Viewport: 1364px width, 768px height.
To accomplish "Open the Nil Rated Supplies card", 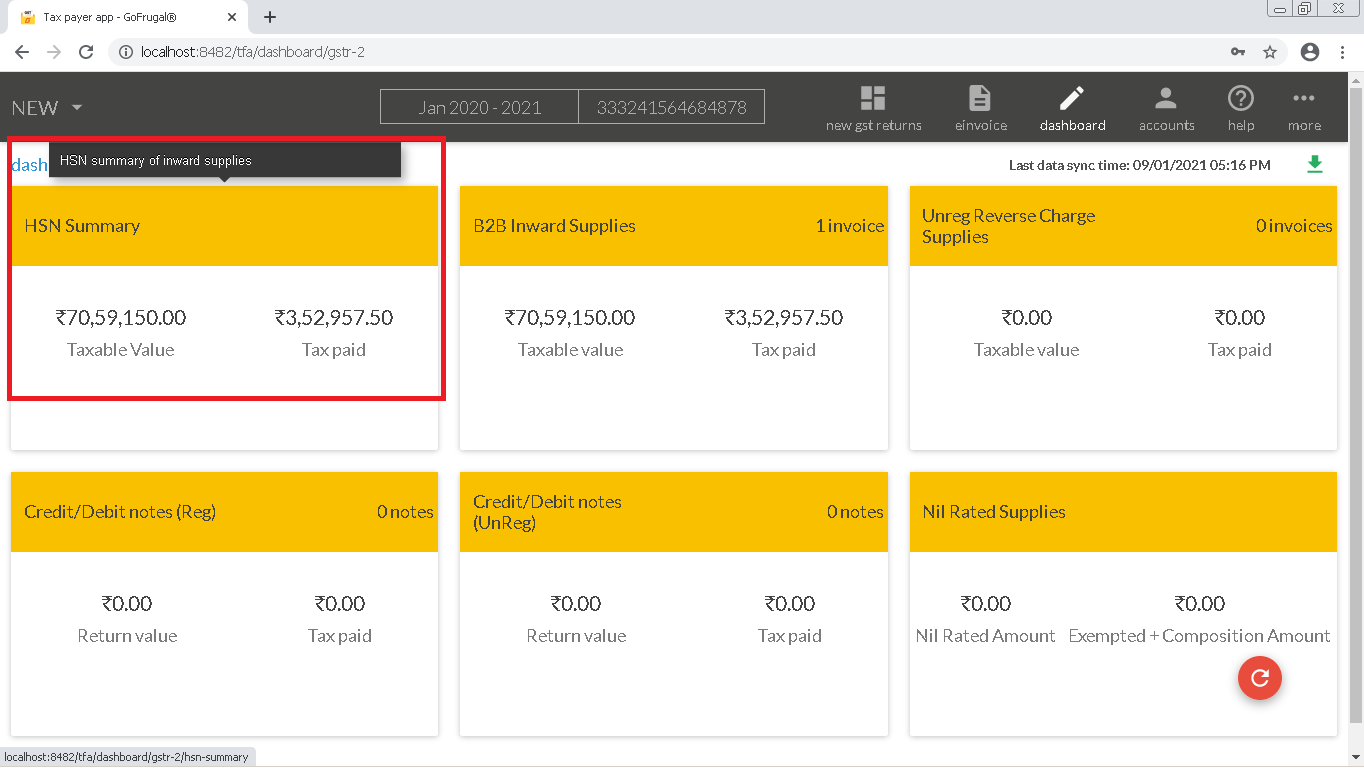I will click(1123, 604).
